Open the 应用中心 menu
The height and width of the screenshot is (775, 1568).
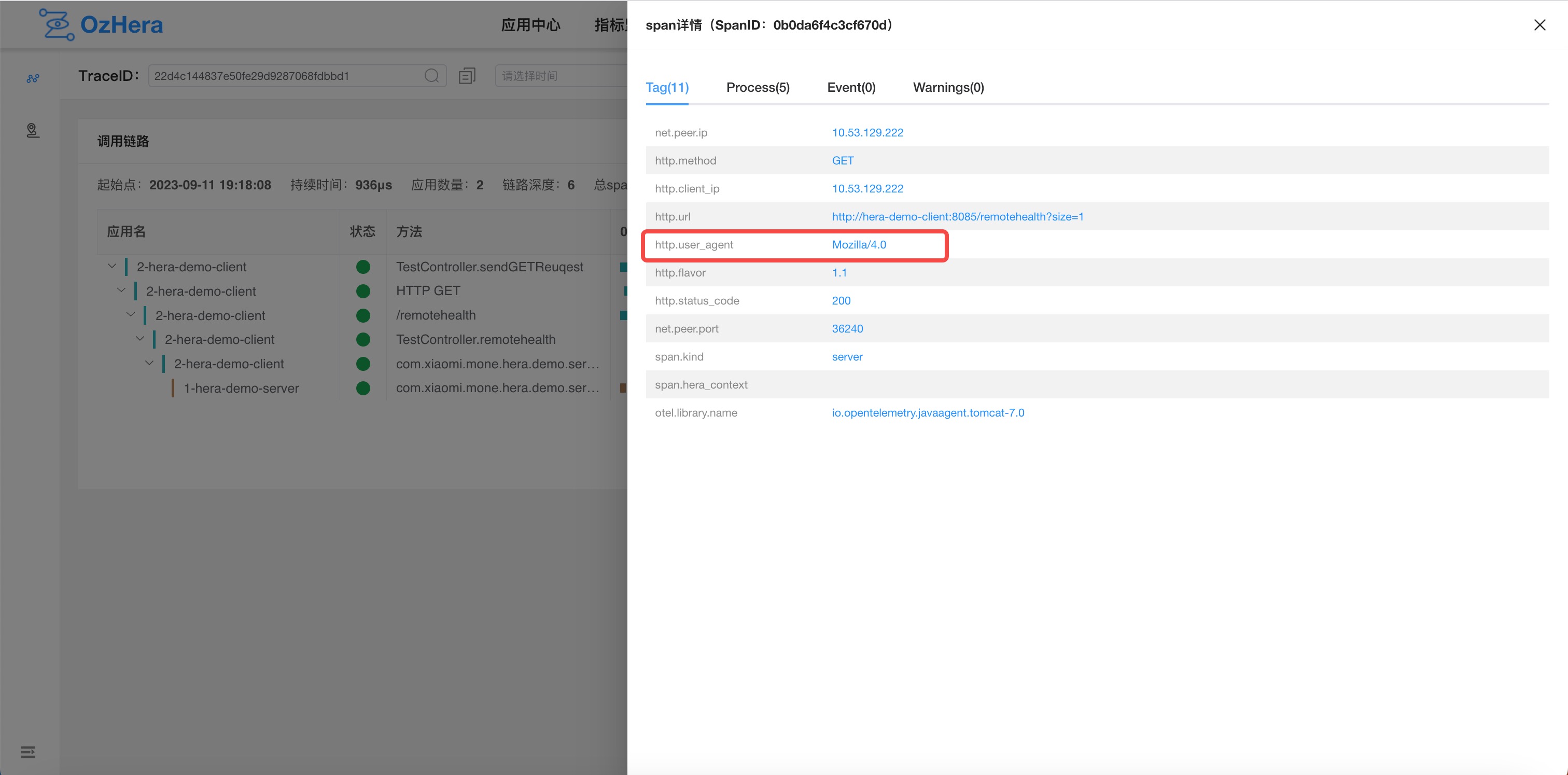[531, 24]
